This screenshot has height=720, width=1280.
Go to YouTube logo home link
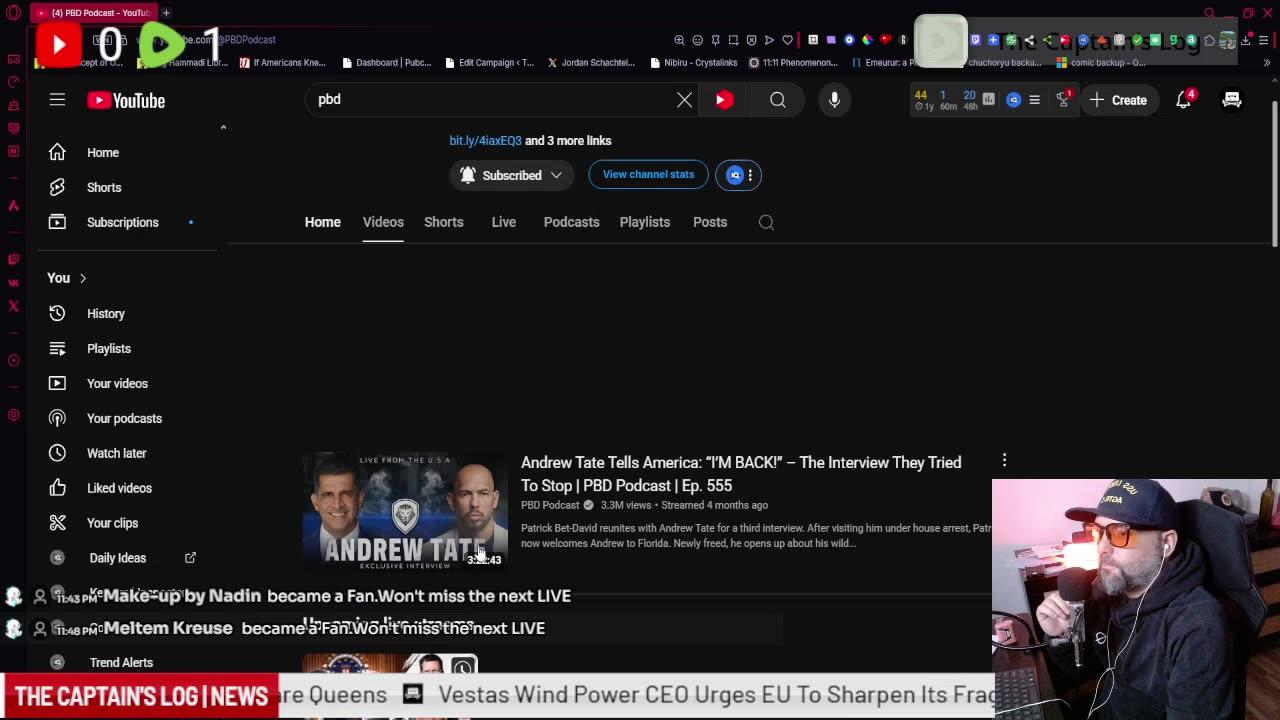click(x=126, y=100)
